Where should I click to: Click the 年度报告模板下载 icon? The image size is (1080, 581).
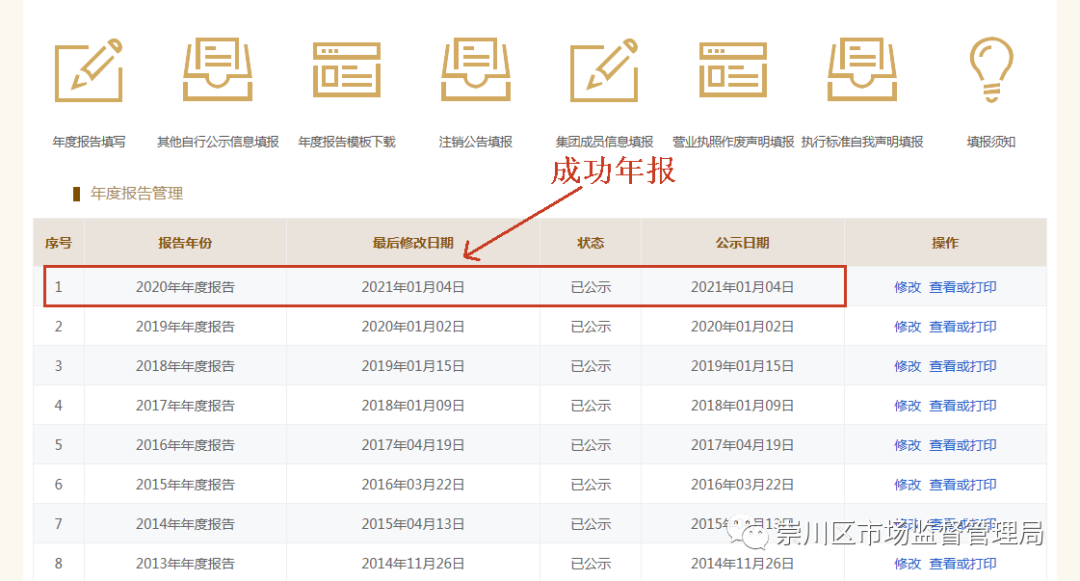(x=346, y=70)
